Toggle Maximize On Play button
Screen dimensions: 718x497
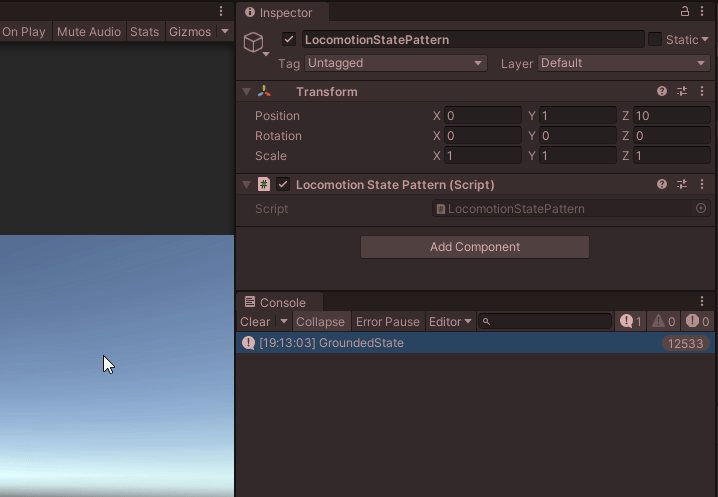(25, 32)
